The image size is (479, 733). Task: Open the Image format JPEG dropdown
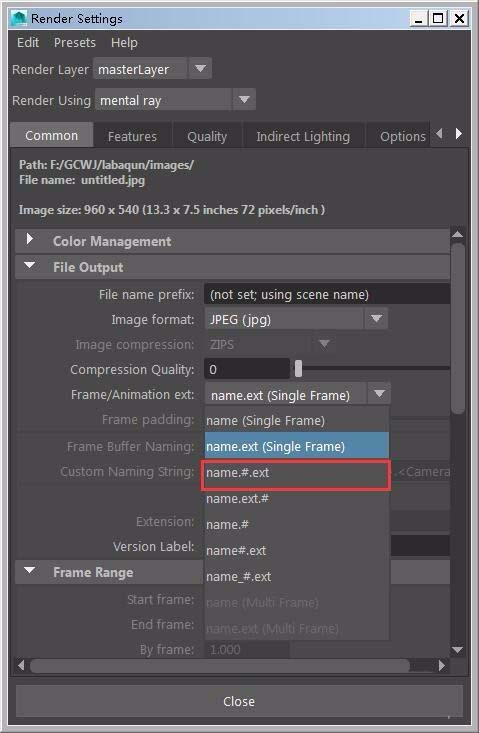(296, 320)
